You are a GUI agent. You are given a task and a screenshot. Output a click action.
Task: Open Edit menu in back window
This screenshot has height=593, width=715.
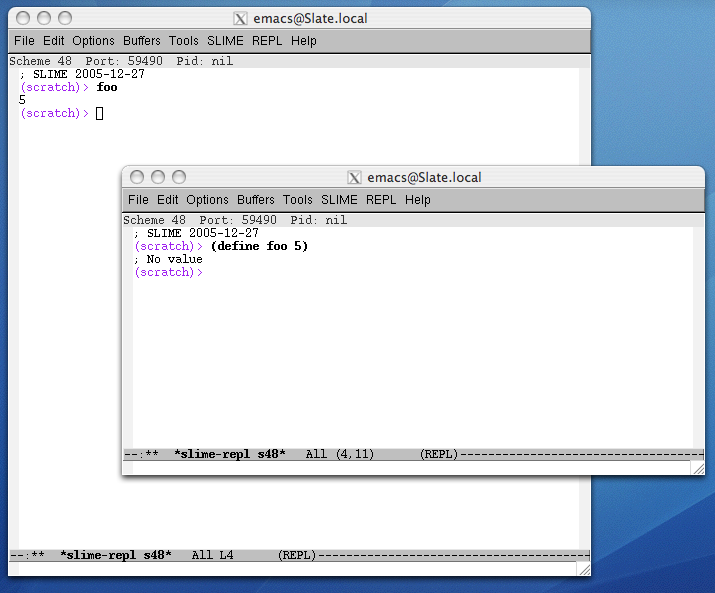(54, 41)
